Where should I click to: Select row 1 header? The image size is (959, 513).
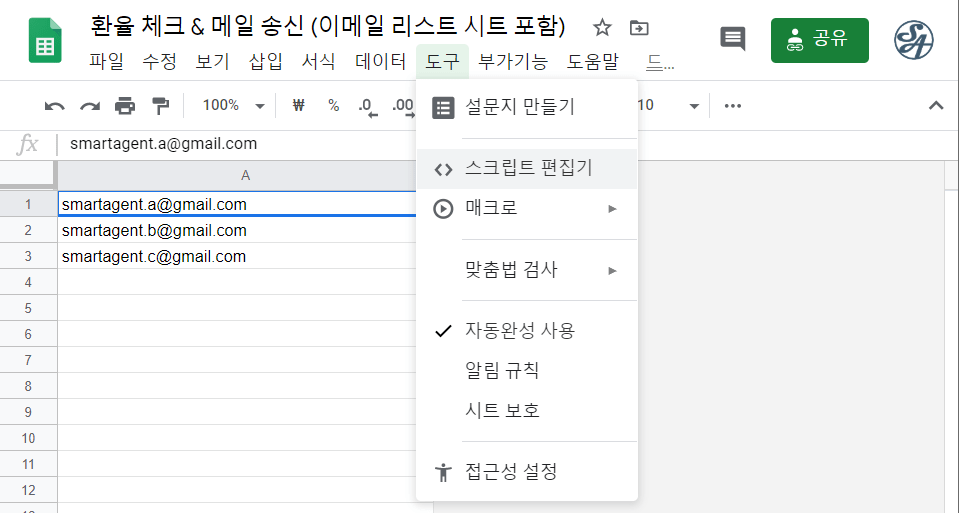29,204
